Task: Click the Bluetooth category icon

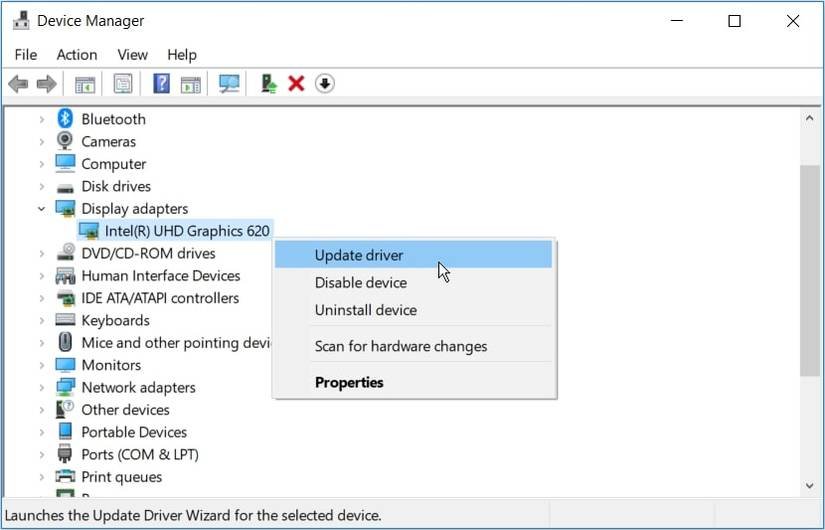Action: tap(66, 119)
